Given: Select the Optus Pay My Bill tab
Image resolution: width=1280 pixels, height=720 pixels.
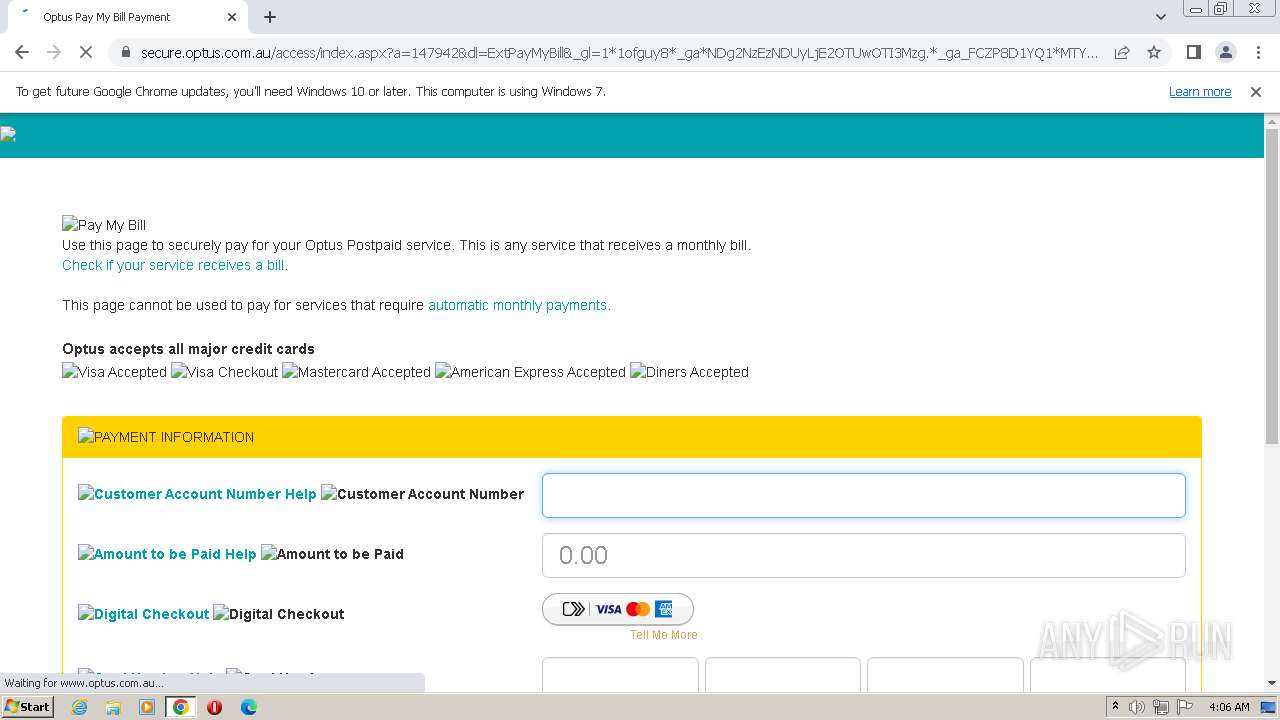Looking at the screenshot, I should point(127,17).
